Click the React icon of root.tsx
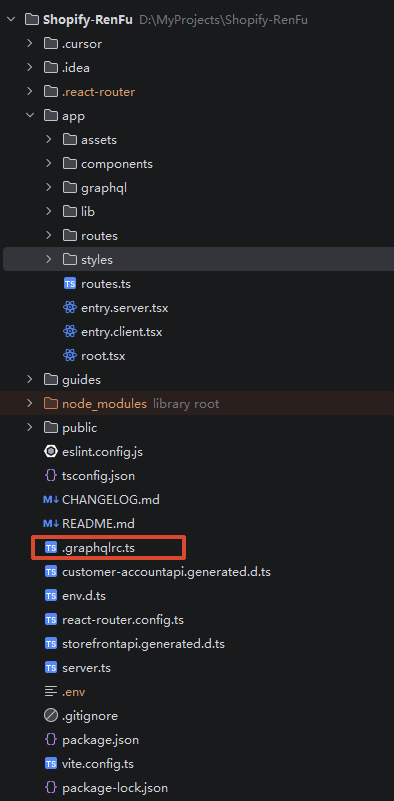This screenshot has width=394, height=801. pos(69,356)
